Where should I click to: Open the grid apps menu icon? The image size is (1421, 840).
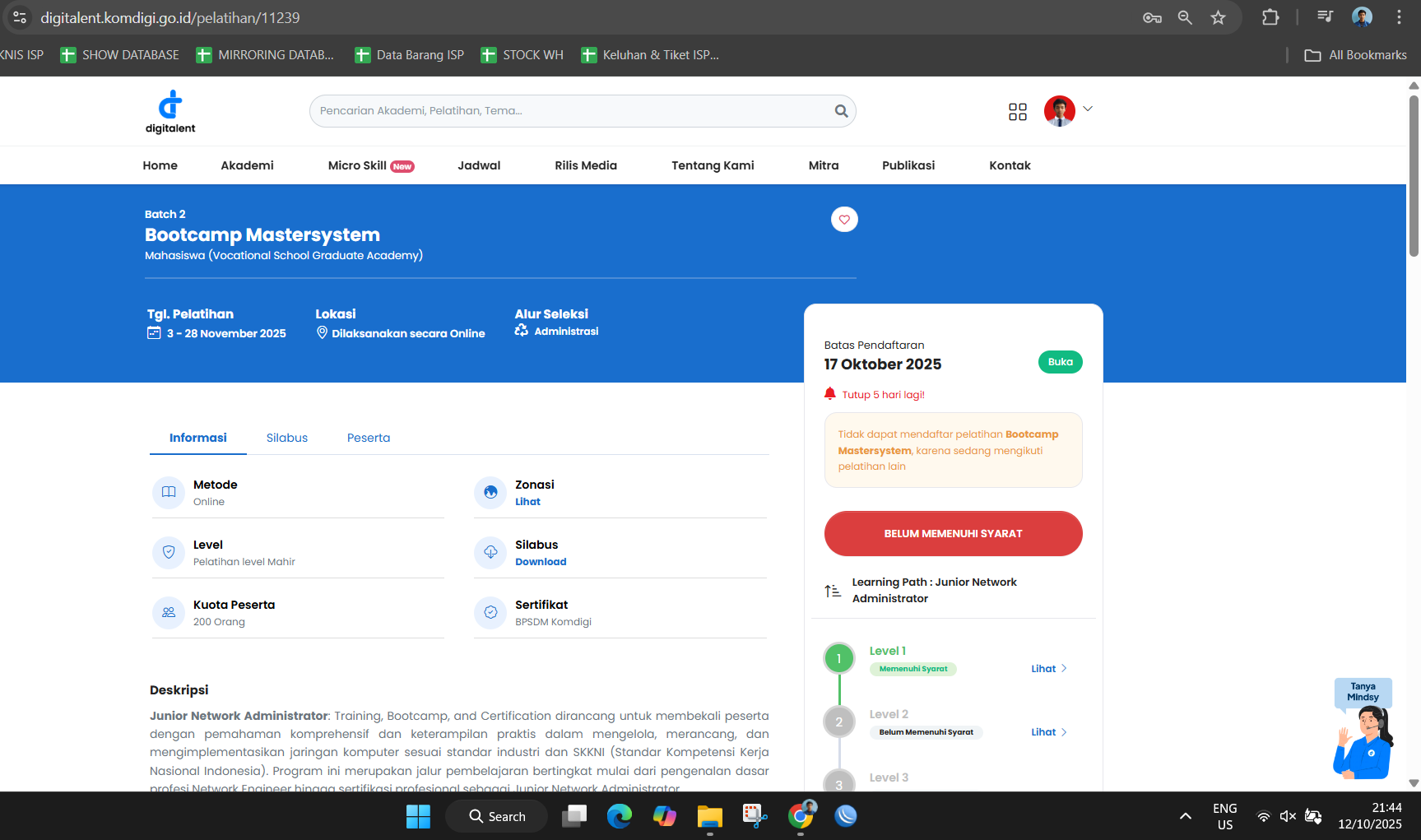click(1018, 112)
